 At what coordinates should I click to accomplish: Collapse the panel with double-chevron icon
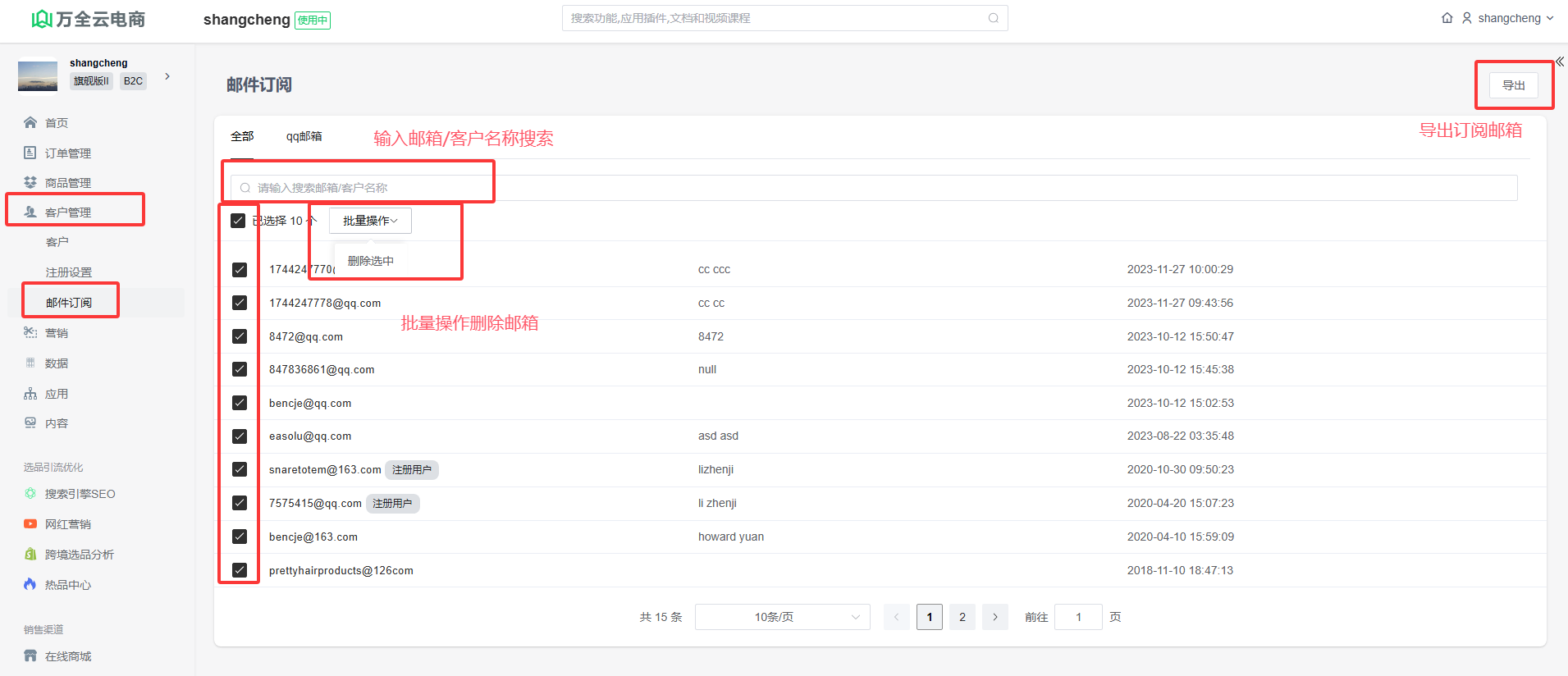pos(1559,62)
